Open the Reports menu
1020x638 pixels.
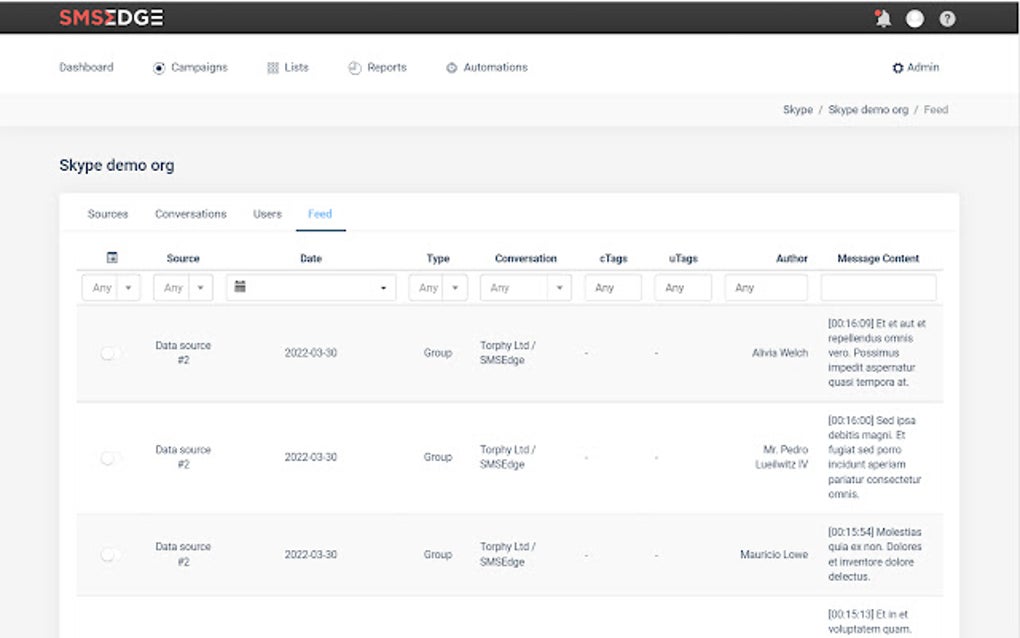[x=377, y=68]
